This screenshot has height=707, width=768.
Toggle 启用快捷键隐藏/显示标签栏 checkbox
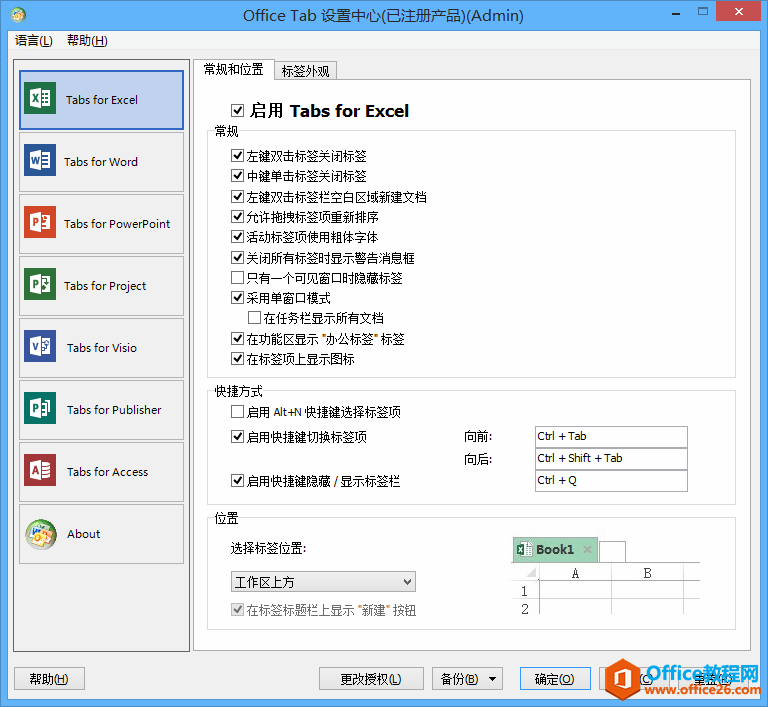point(238,481)
